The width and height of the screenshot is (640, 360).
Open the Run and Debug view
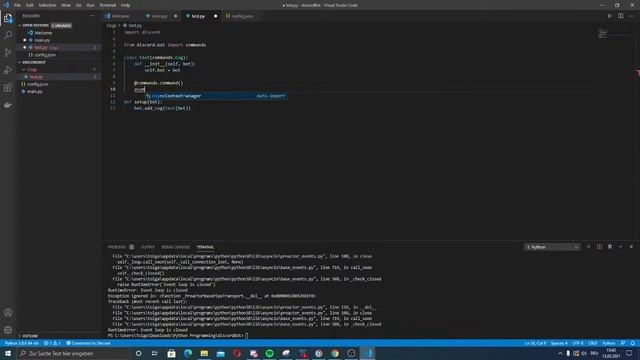click(x=8, y=70)
